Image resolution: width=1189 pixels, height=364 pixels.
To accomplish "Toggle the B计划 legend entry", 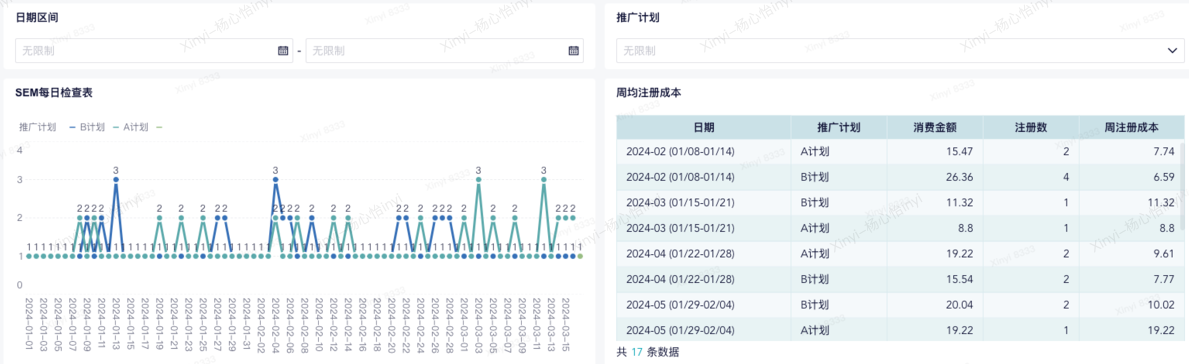I will pos(87,127).
